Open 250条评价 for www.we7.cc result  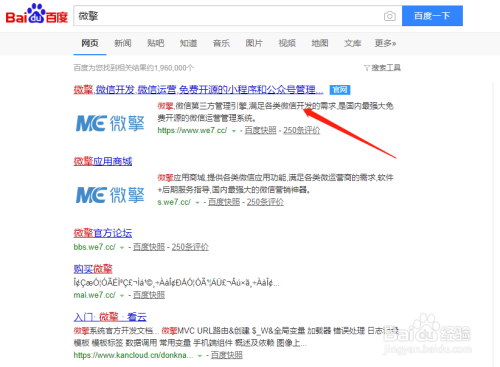[302, 130]
